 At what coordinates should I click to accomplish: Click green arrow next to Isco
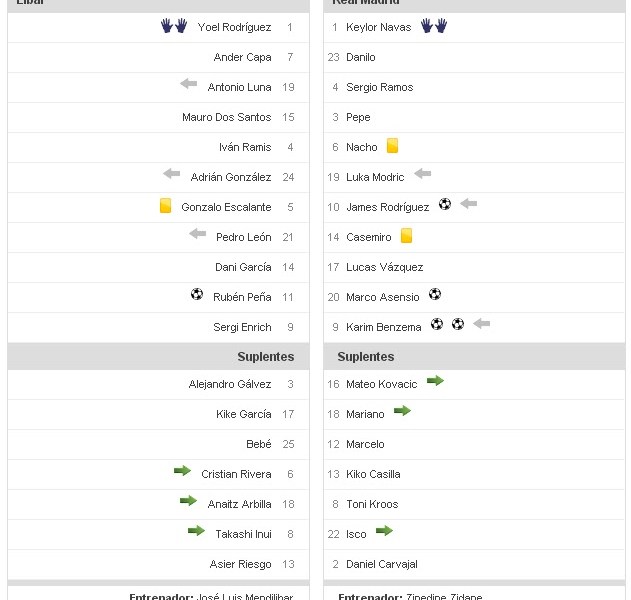(384, 531)
